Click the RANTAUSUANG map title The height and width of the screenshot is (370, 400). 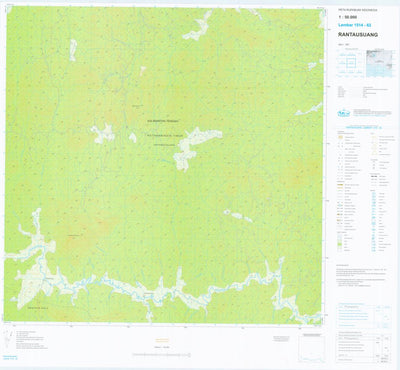tap(358, 35)
